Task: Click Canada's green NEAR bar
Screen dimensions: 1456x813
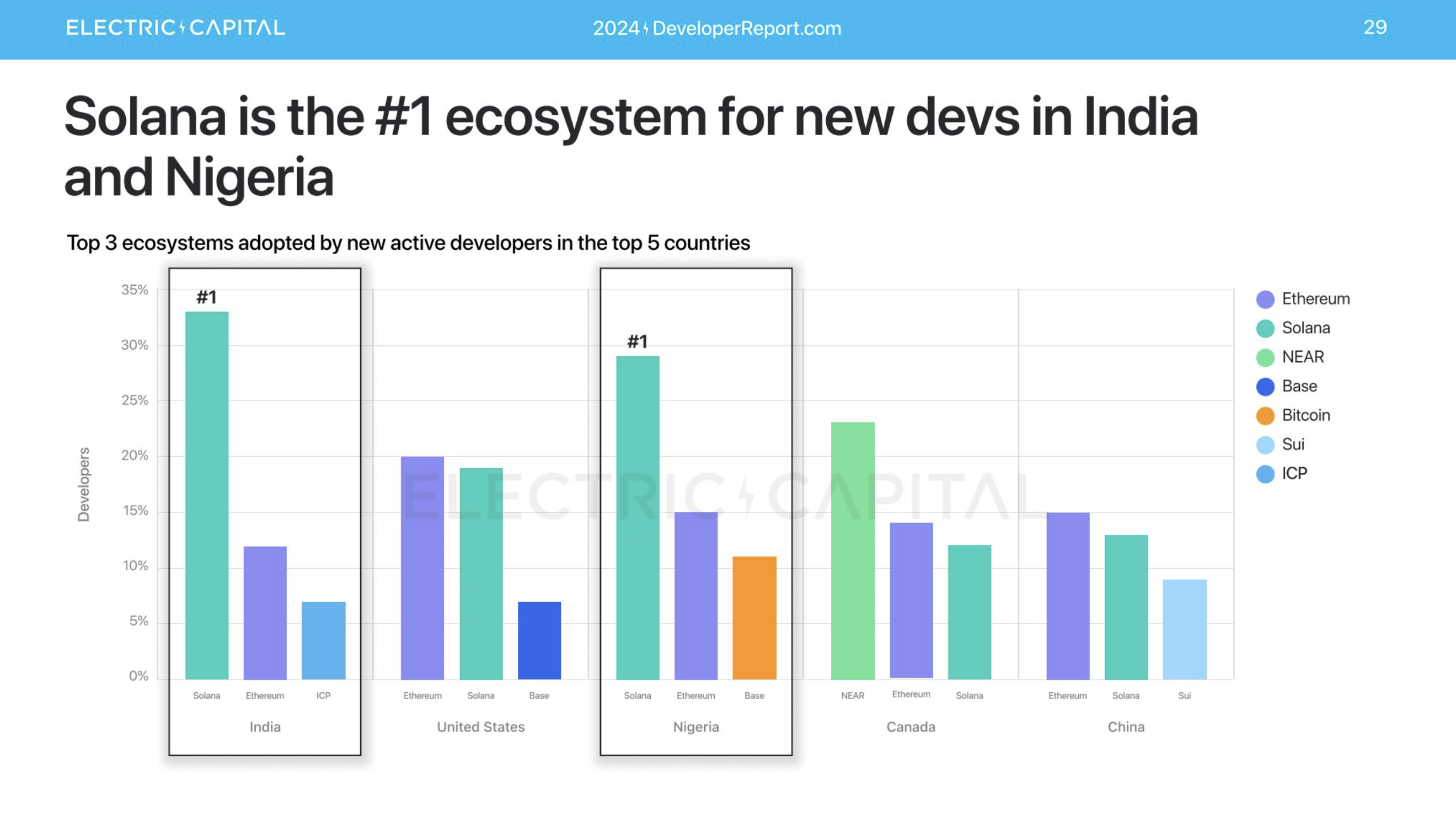Action: pos(852,550)
